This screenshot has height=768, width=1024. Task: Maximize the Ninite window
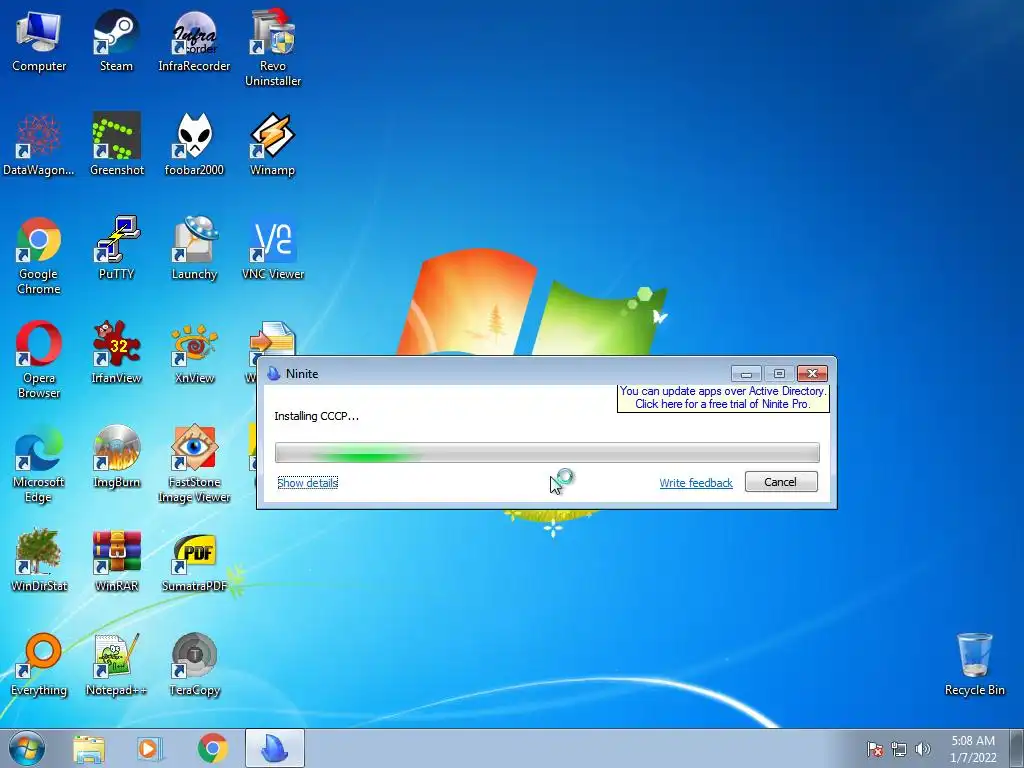(779, 374)
